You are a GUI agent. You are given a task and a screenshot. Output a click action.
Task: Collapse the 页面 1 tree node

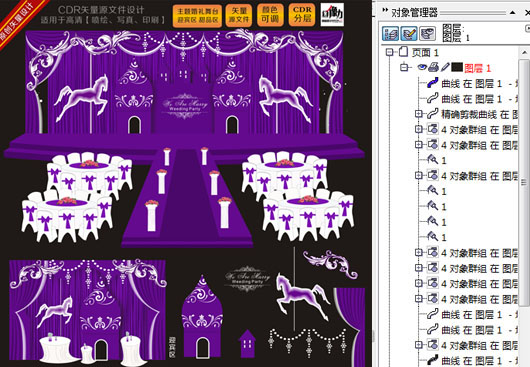point(390,52)
